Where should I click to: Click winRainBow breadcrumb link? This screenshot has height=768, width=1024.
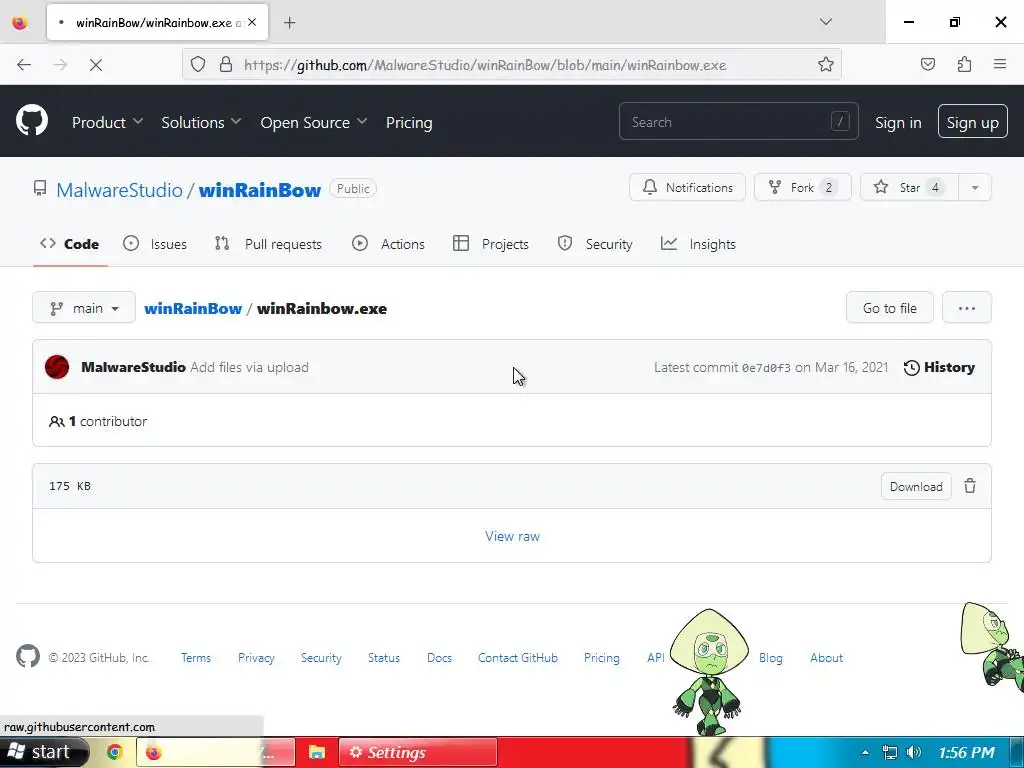coord(193,308)
